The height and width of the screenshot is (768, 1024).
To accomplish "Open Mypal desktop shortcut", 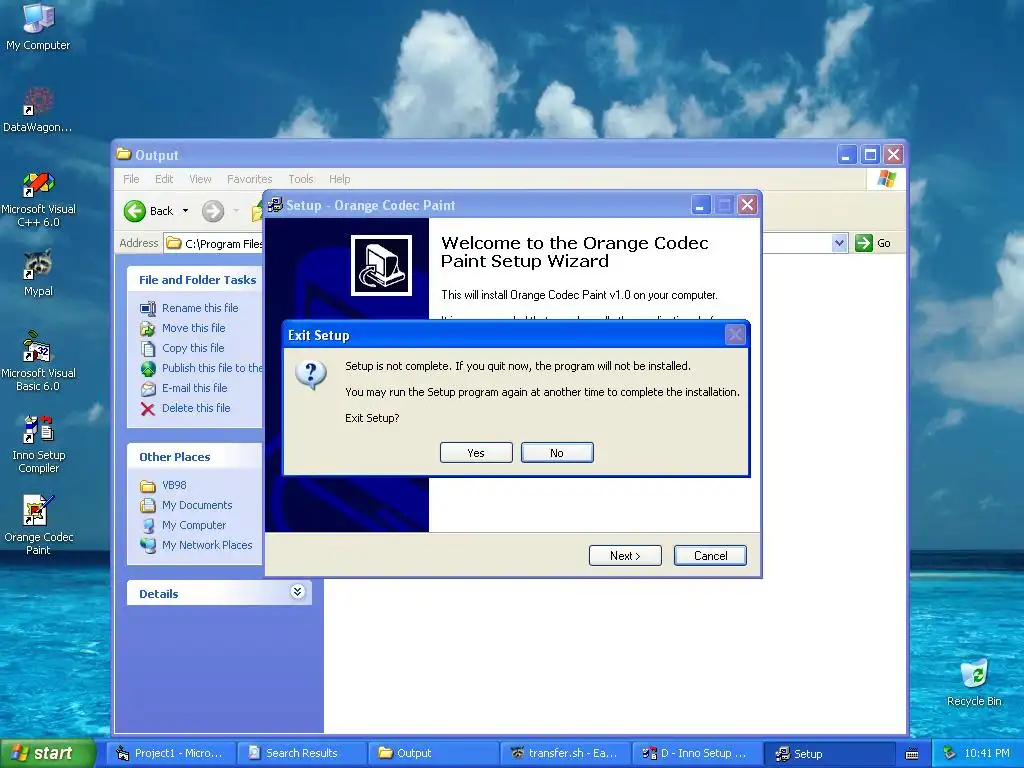I will pos(38,274).
